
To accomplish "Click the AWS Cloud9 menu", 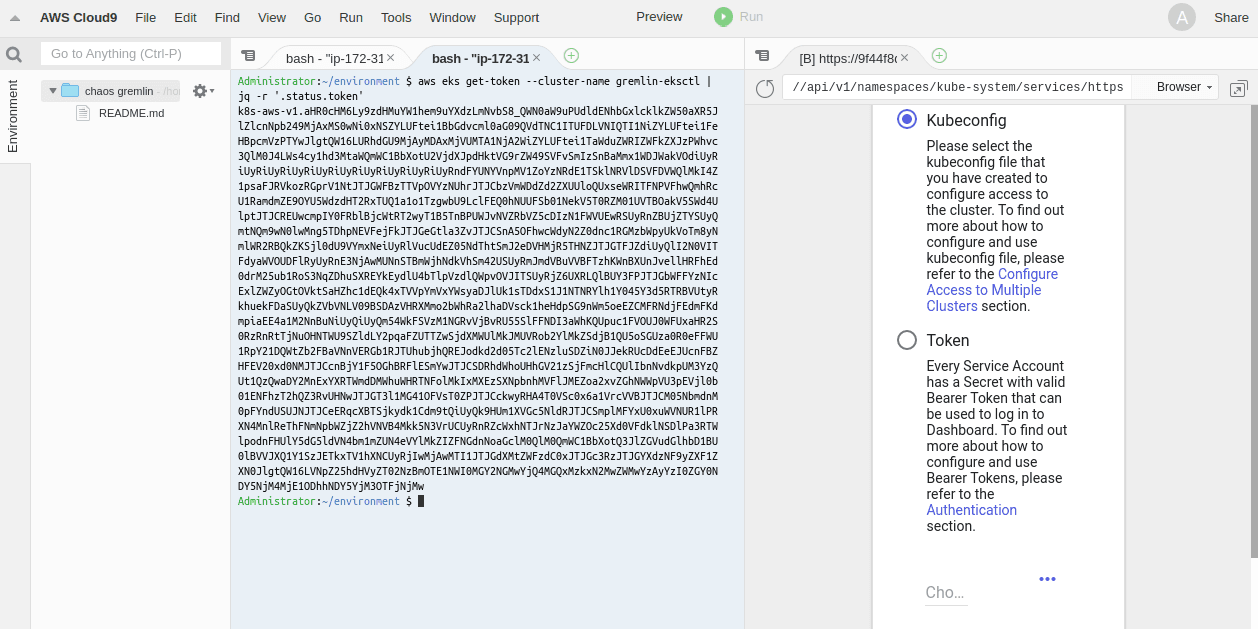I will 77,17.
